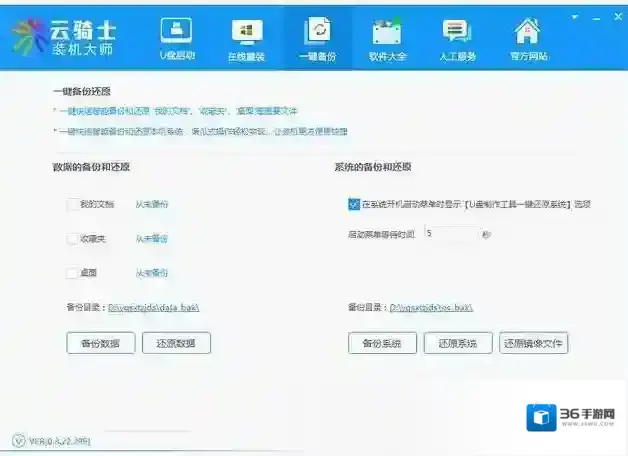This screenshot has width=628, height=456.
Task: Open the 软件大全 box icon
Action: click(387, 31)
